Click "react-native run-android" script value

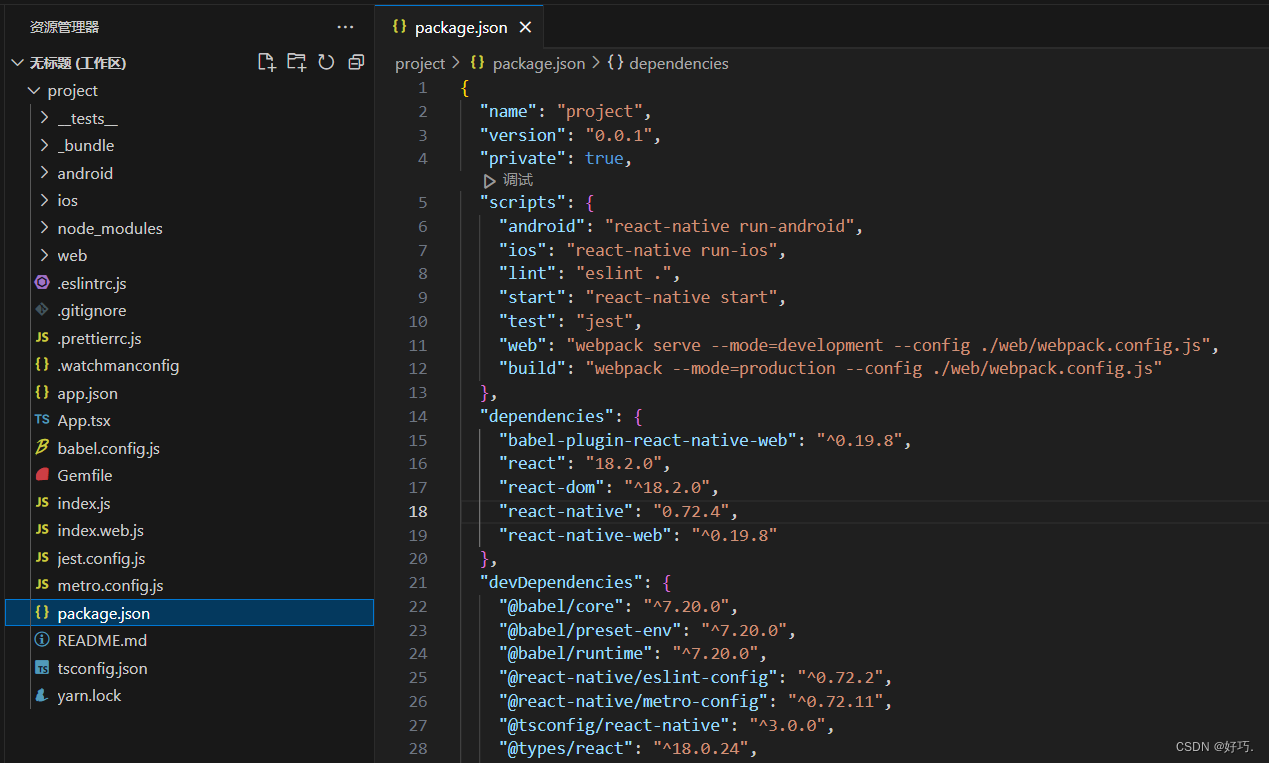tap(729, 227)
